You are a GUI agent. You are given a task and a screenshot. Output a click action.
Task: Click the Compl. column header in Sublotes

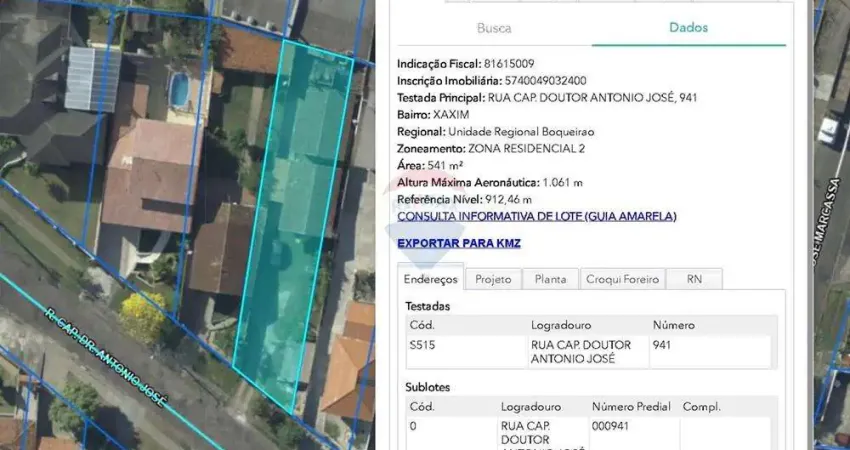click(701, 407)
